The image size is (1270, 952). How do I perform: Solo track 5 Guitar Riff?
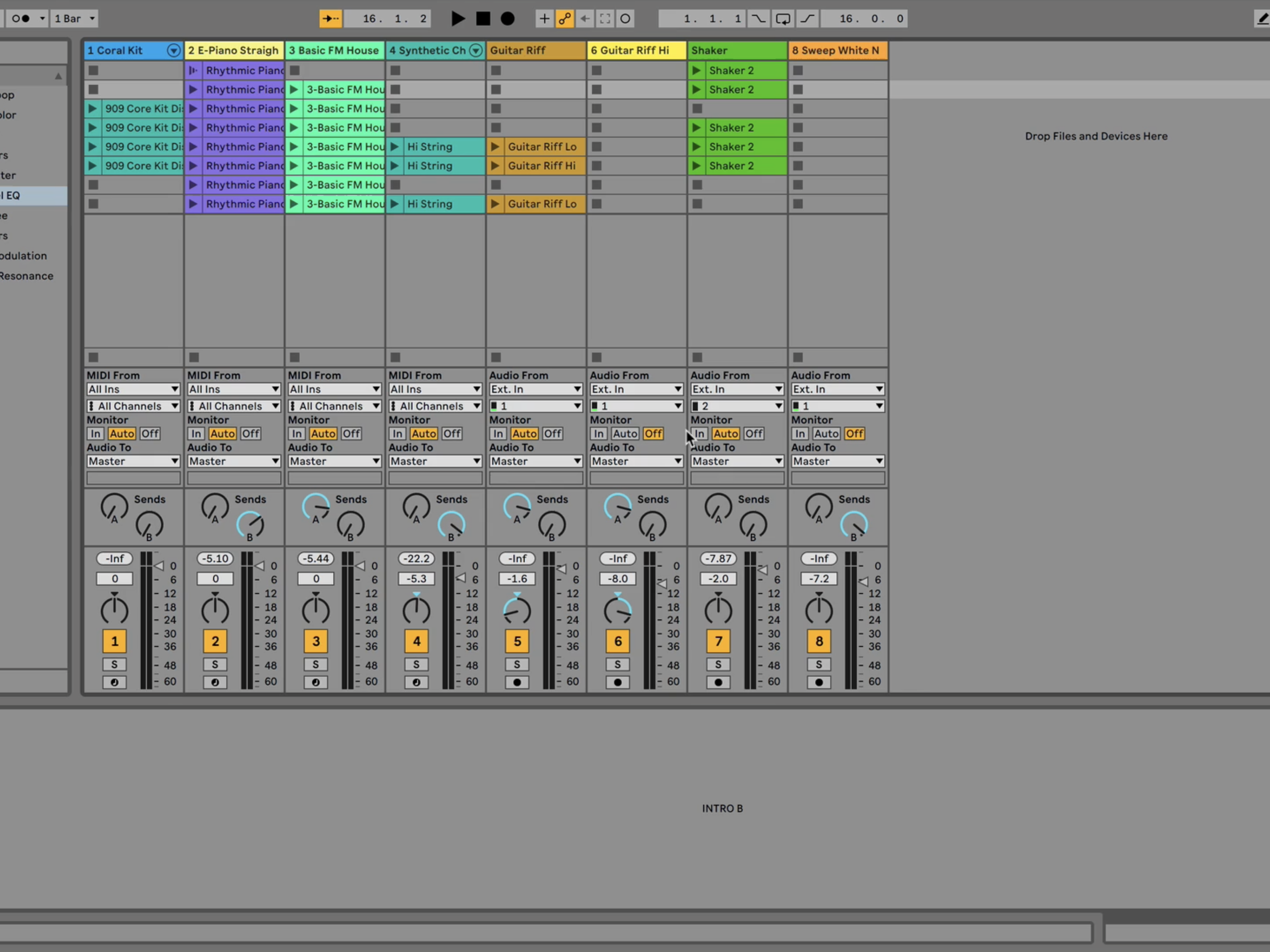(x=517, y=664)
